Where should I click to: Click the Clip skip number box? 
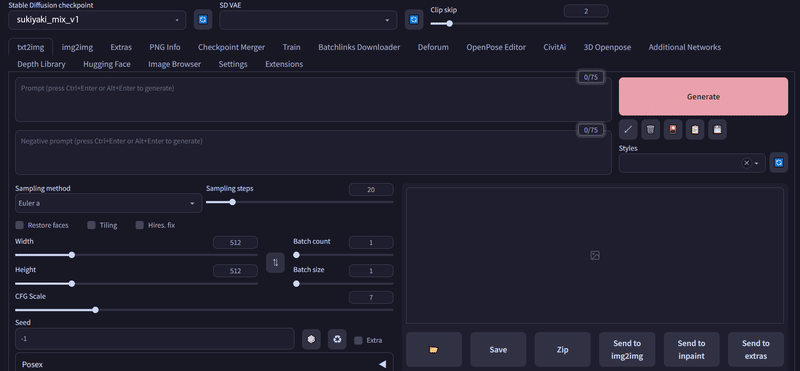pyautogui.click(x=586, y=11)
